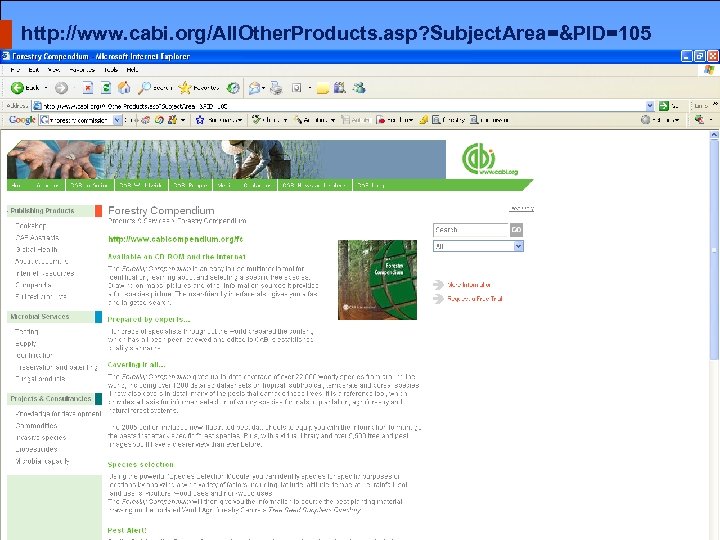Open Invasive species under Projects & Consultancies
The width and height of the screenshot is (720, 540).
tap(41, 438)
